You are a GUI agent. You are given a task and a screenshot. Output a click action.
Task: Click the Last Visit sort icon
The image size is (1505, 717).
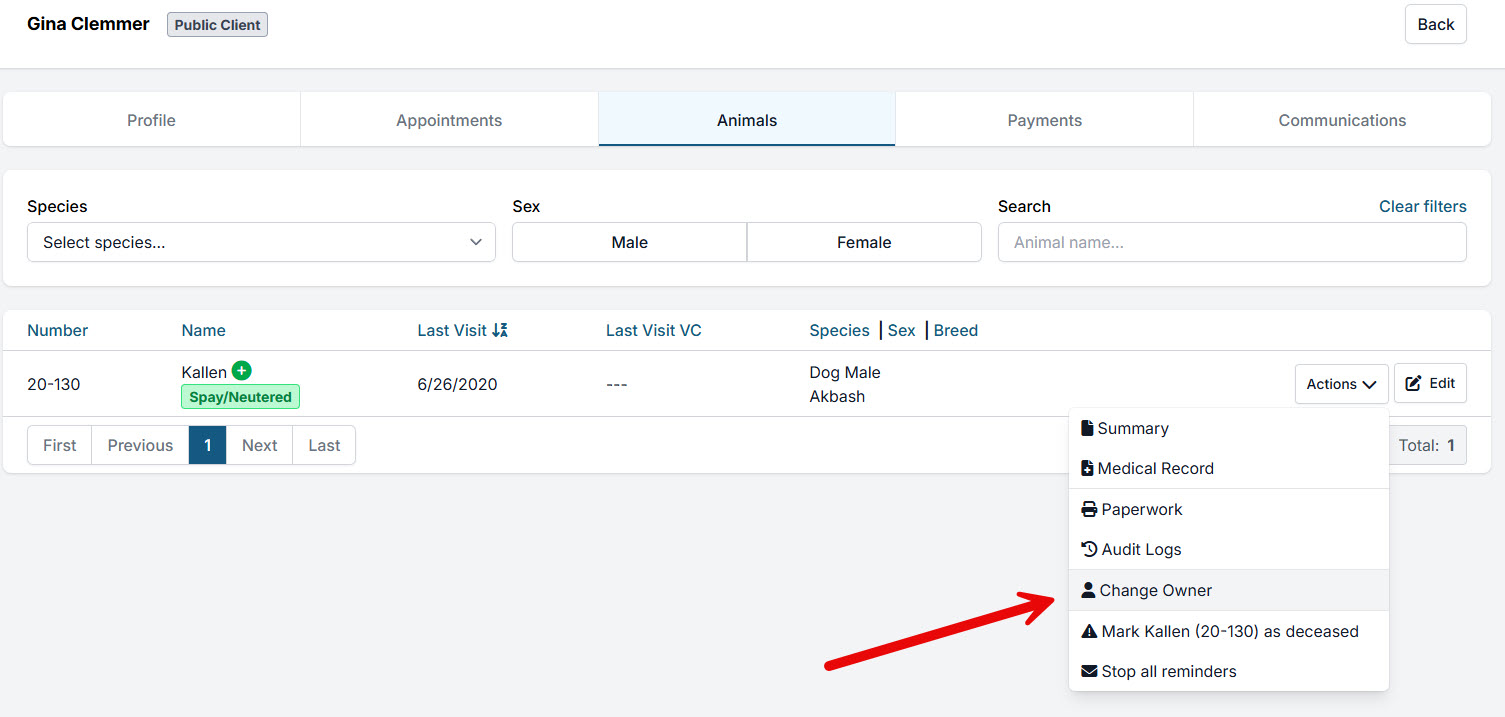pos(500,330)
